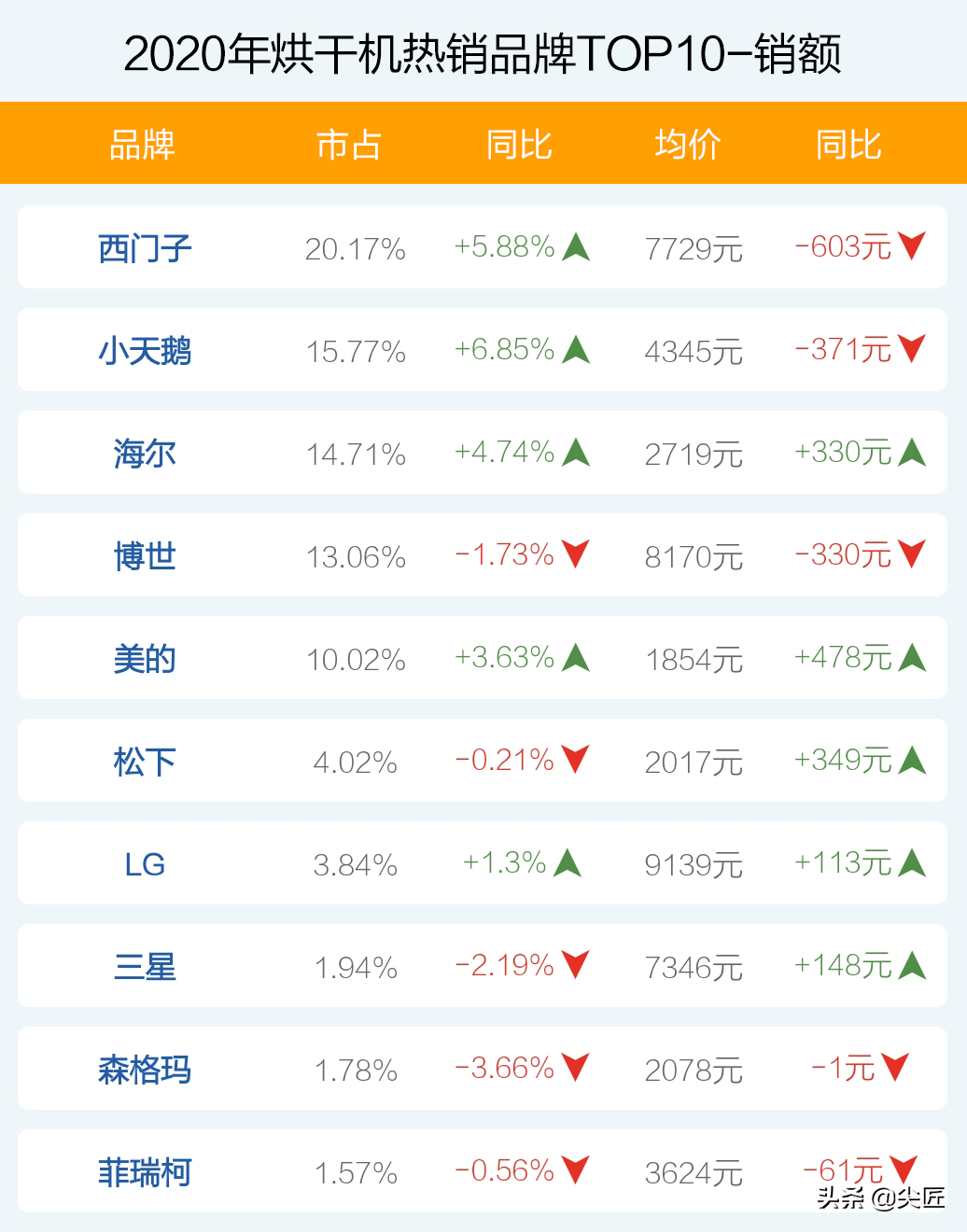Viewport: 967px width, 1232px height.
Task: Click the green up arrow next to +148元
Action: click(x=912, y=965)
